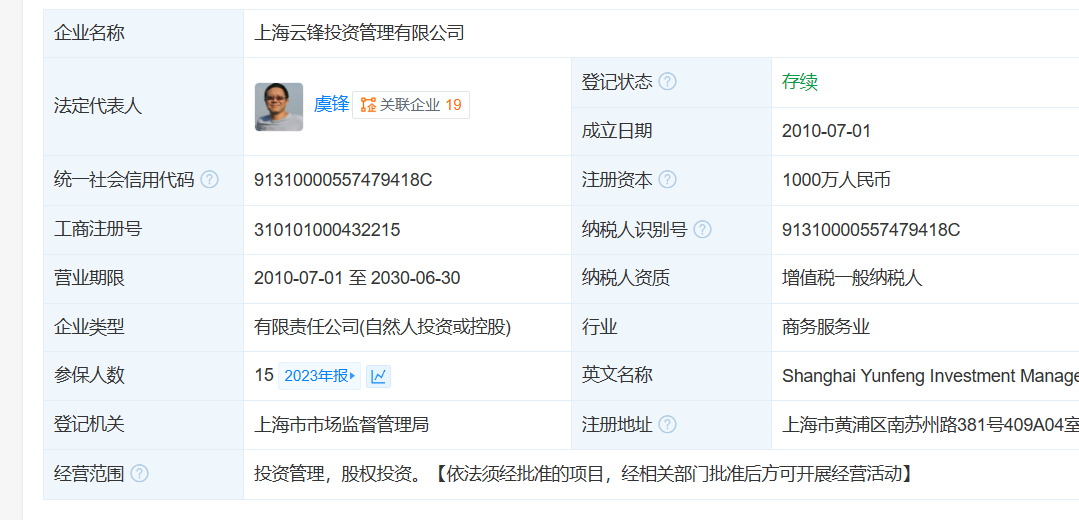Select business scope text 投资管理，股权投资
1079x520 pixels.
[334, 474]
